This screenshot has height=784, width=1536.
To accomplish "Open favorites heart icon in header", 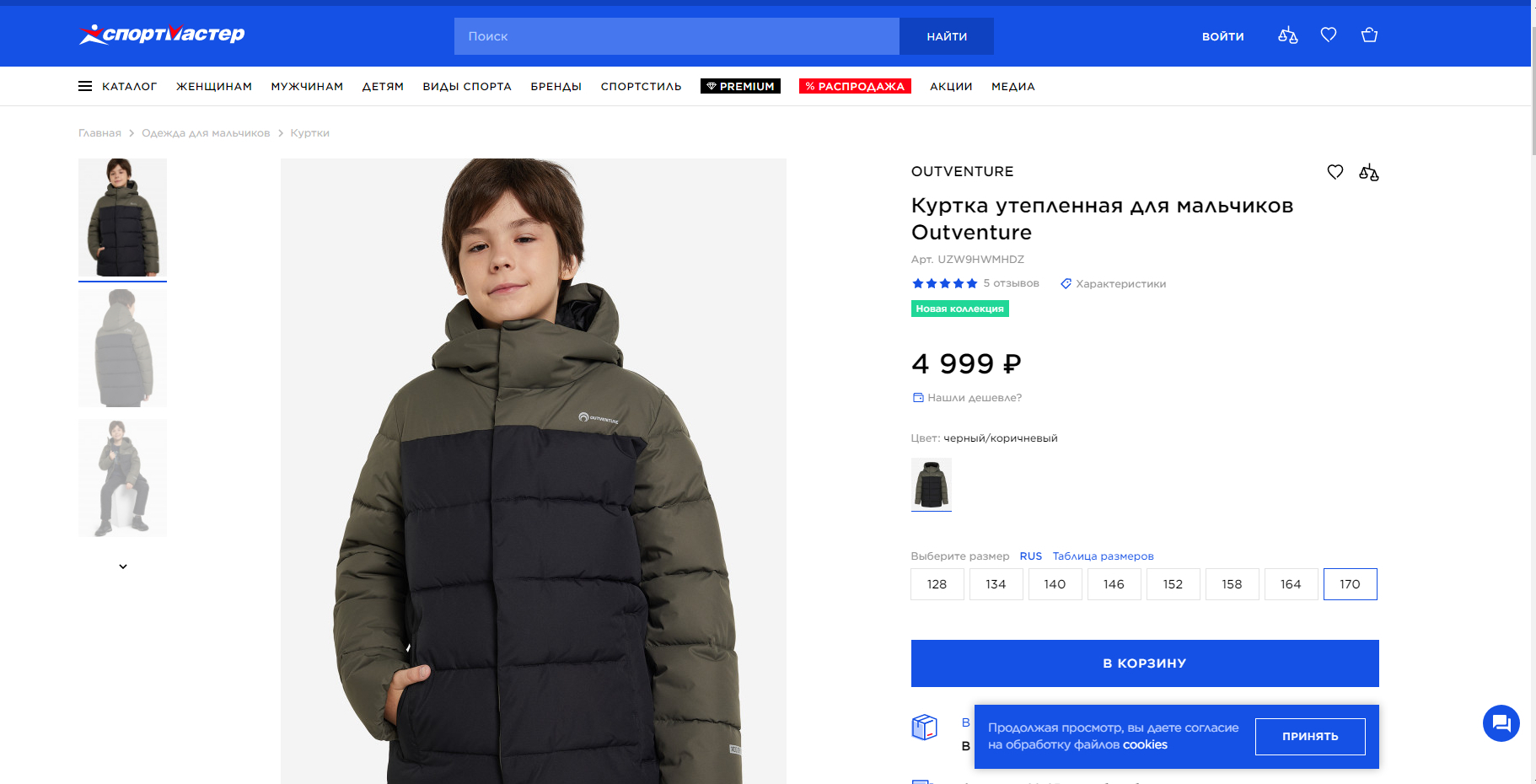I will 1329,35.
